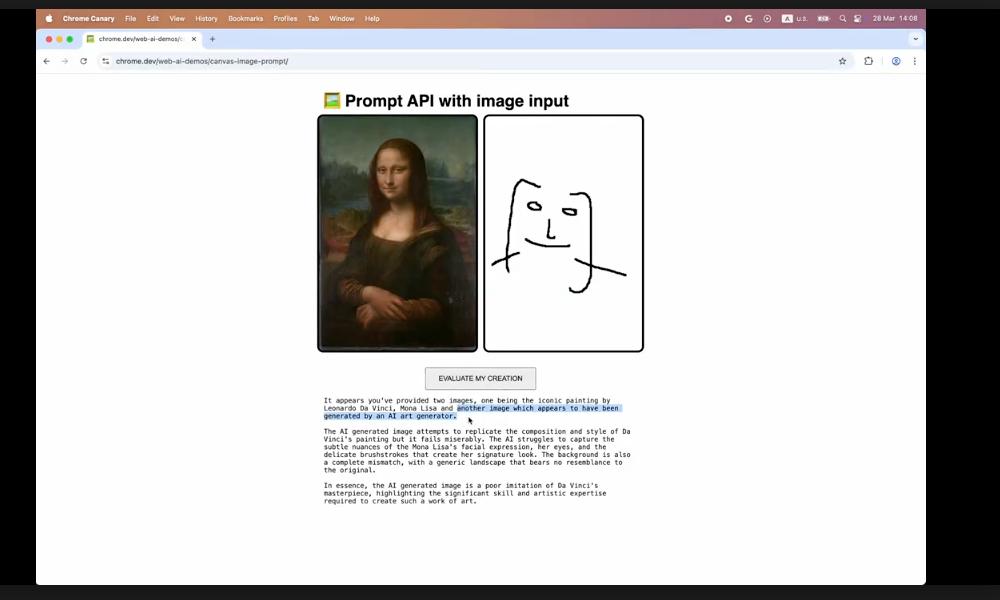Bookmark this page with the star icon
The image size is (1000, 600).
(842, 61)
